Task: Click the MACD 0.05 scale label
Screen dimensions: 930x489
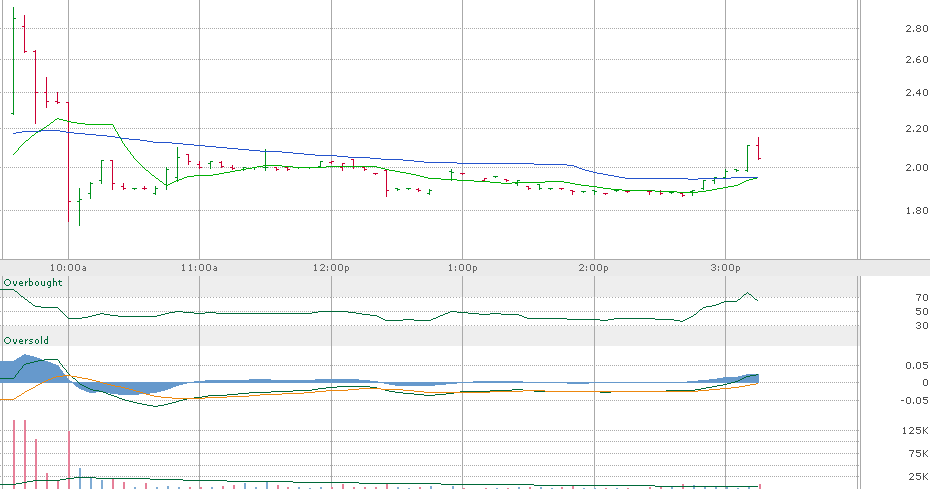Action: click(x=916, y=366)
